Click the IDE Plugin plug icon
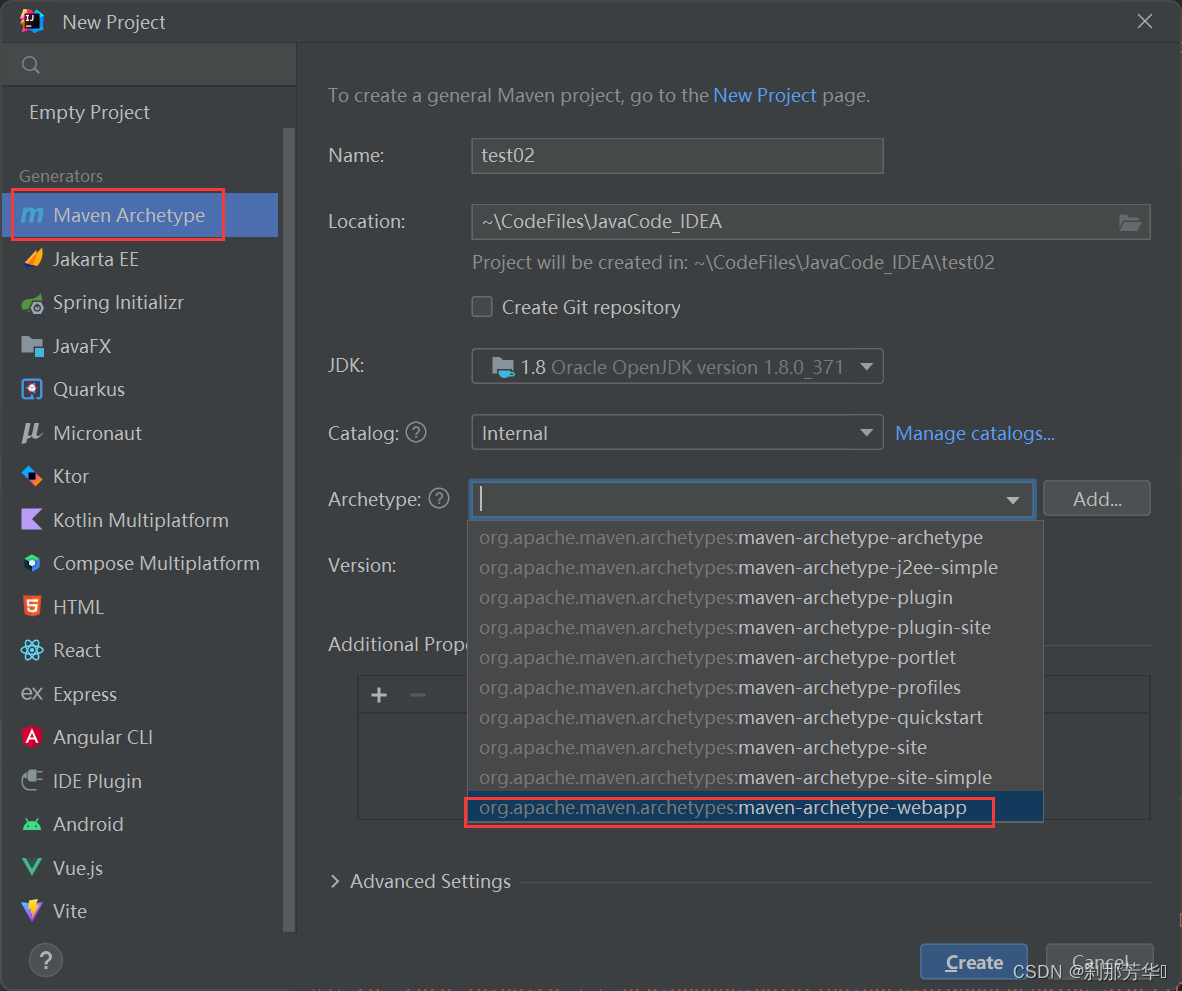This screenshot has height=991, width=1182. pos(32,781)
